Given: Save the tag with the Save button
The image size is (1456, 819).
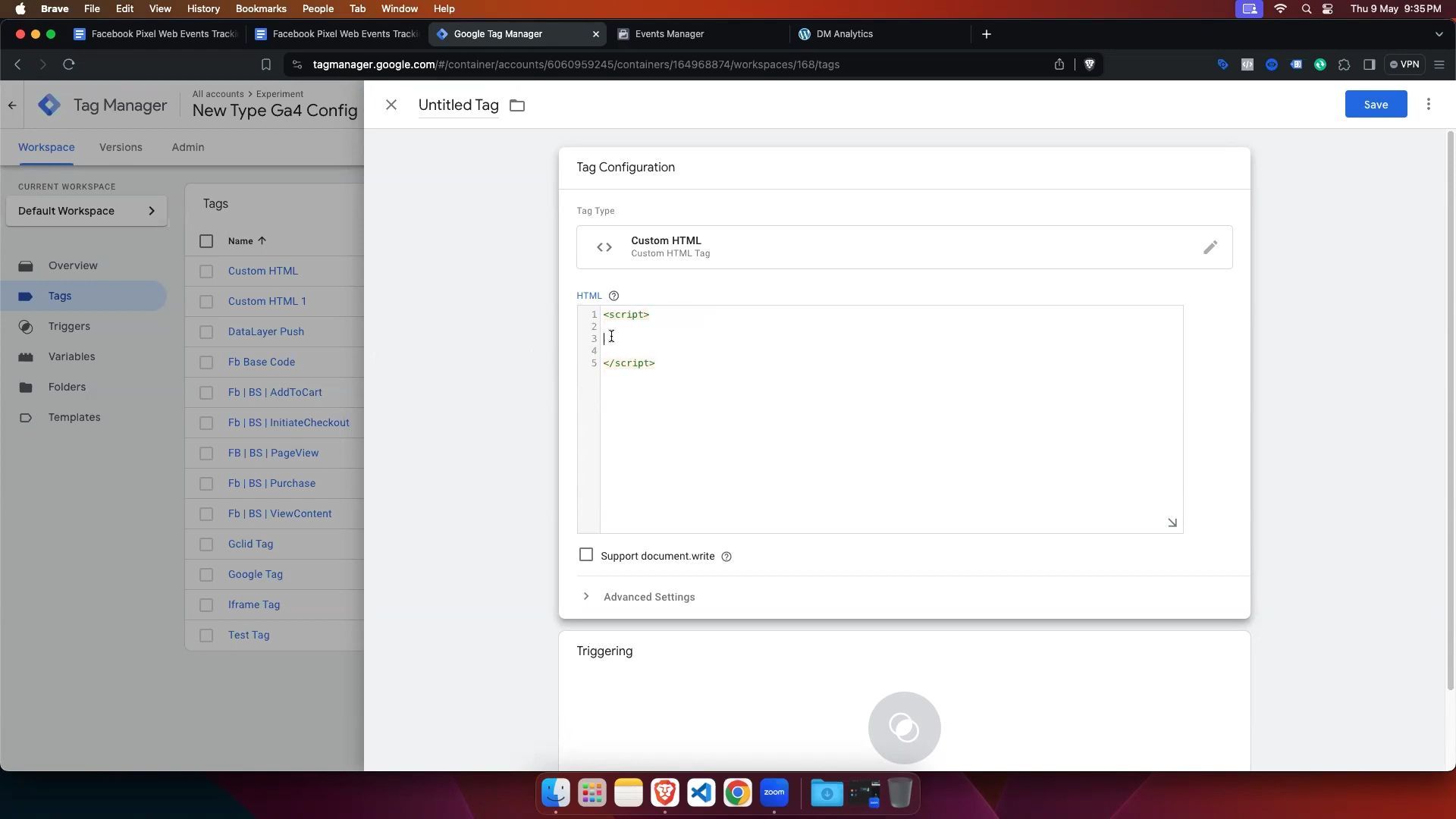Looking at the screenshot, I should (x=1375, y=105).
